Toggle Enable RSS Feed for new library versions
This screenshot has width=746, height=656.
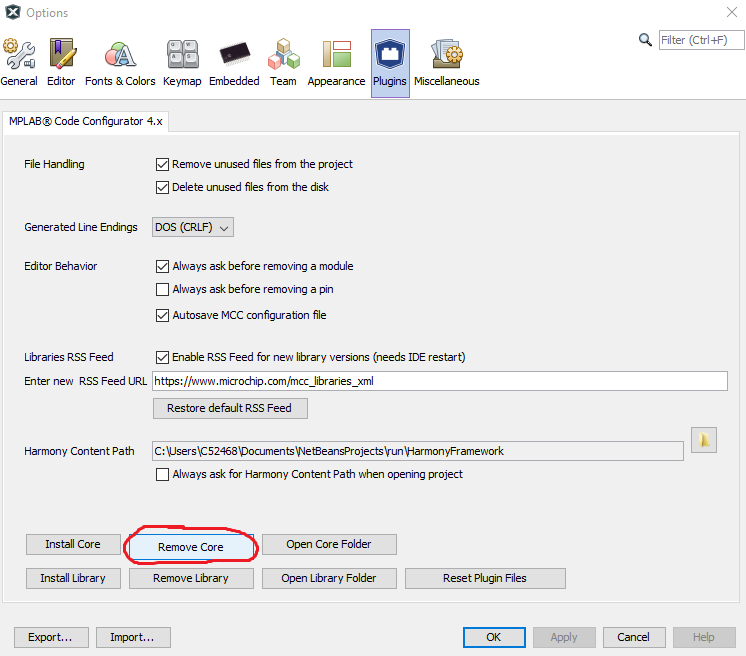pos(162,357)
